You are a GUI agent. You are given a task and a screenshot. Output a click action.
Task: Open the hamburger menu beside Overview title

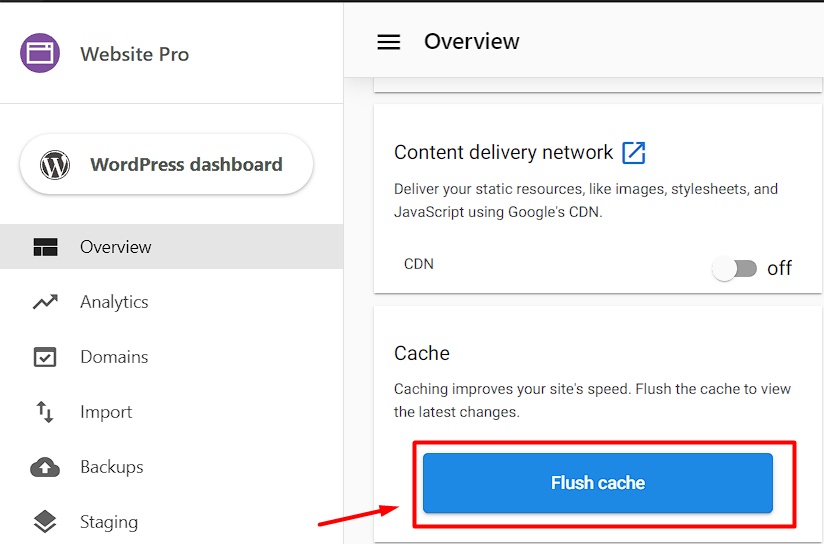click(389, 42)
